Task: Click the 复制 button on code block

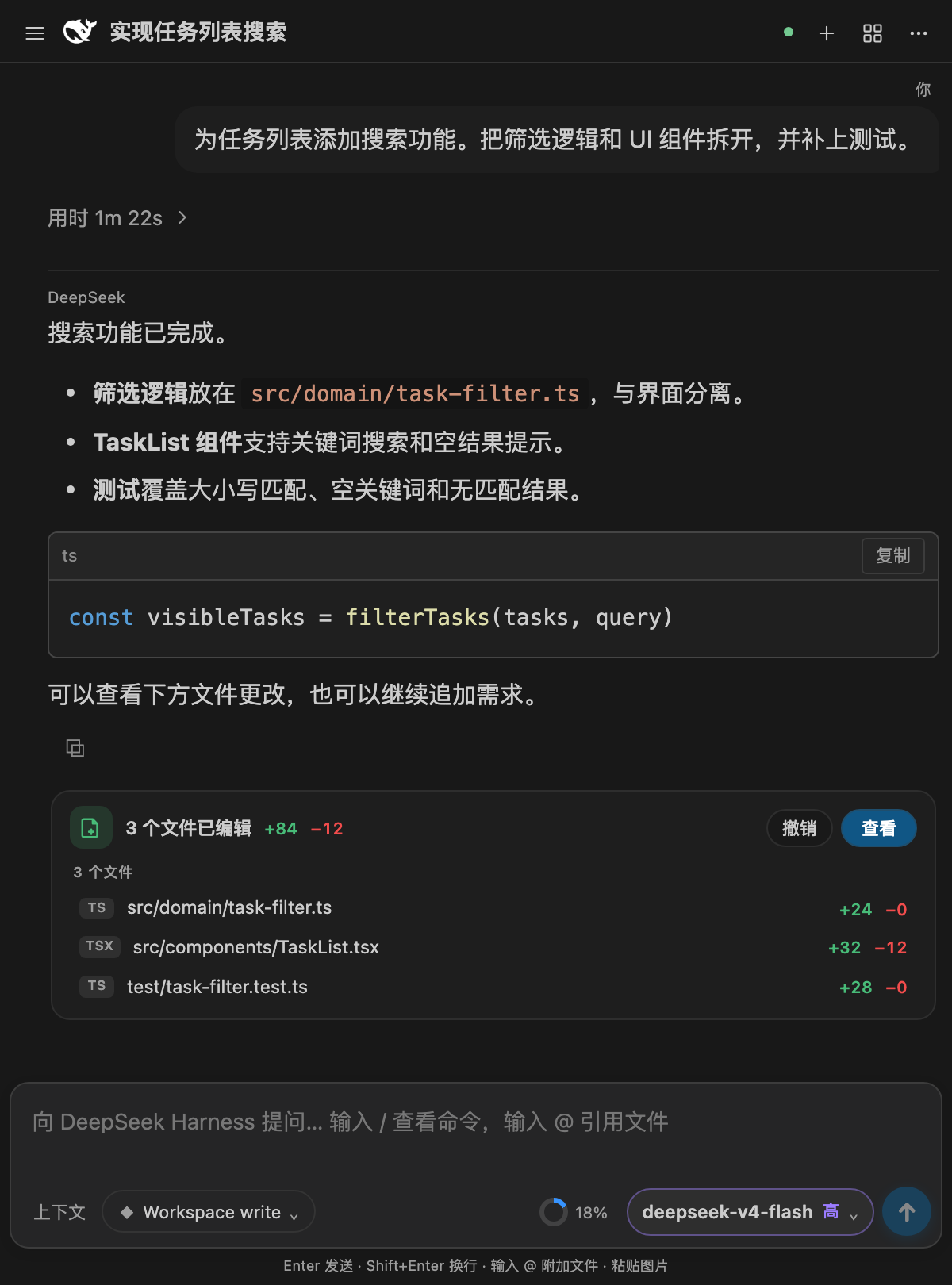Action: coord(893,556)
